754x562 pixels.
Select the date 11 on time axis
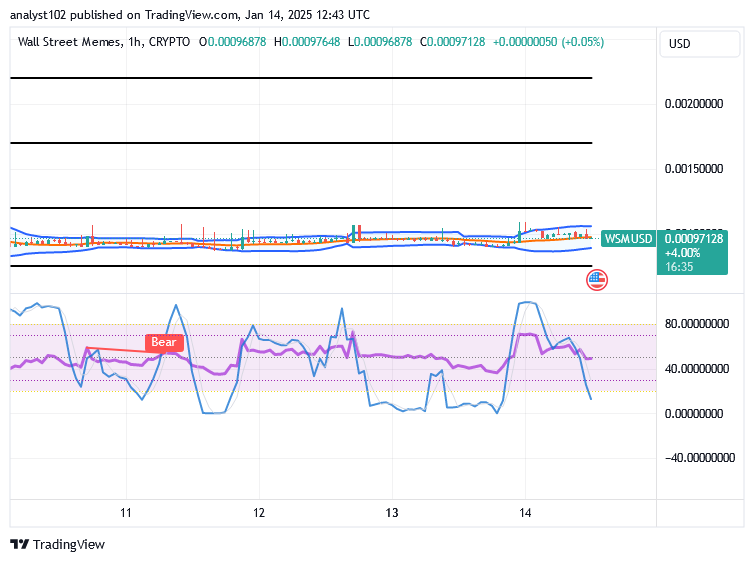point(126,513)
